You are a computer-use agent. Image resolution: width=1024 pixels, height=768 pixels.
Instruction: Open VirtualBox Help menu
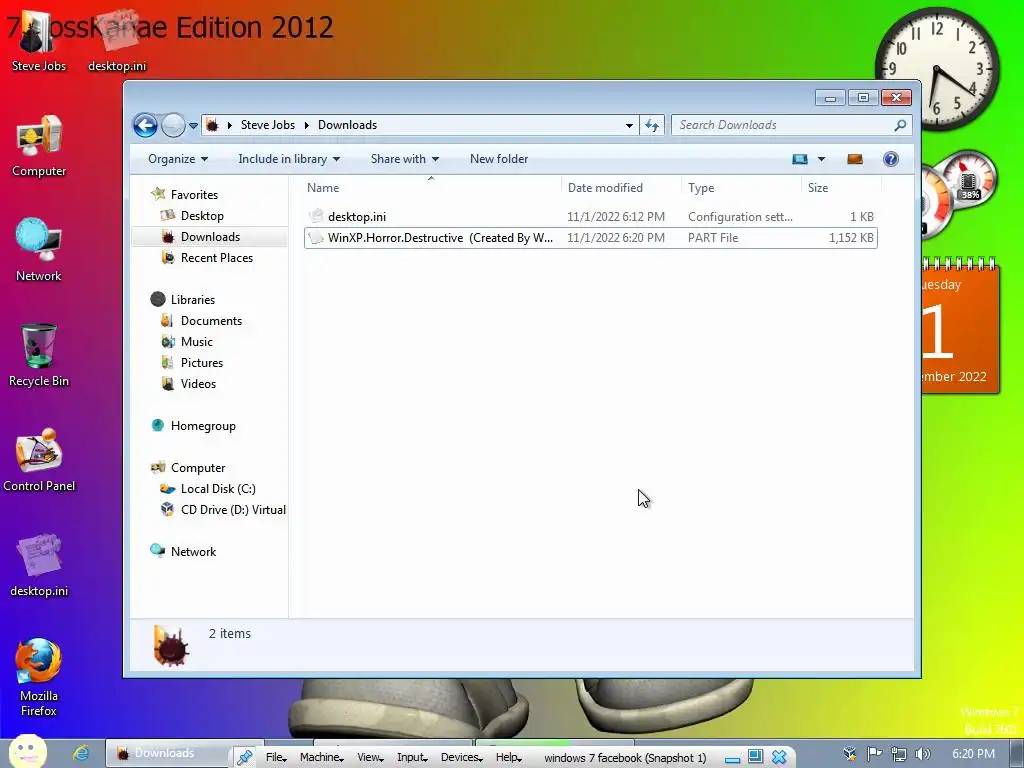tap(508, 757)
